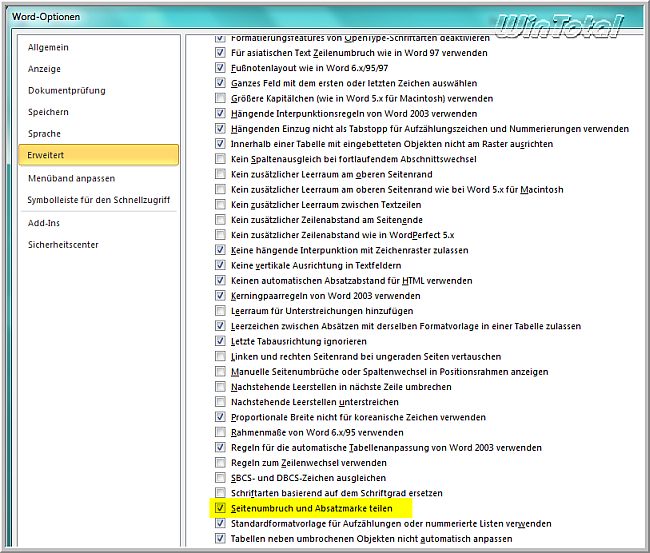Enable Leerraum für Unterstreichungen hinzufügen
The height and width of the screenshot is (553, 650).
coord(220,311)
